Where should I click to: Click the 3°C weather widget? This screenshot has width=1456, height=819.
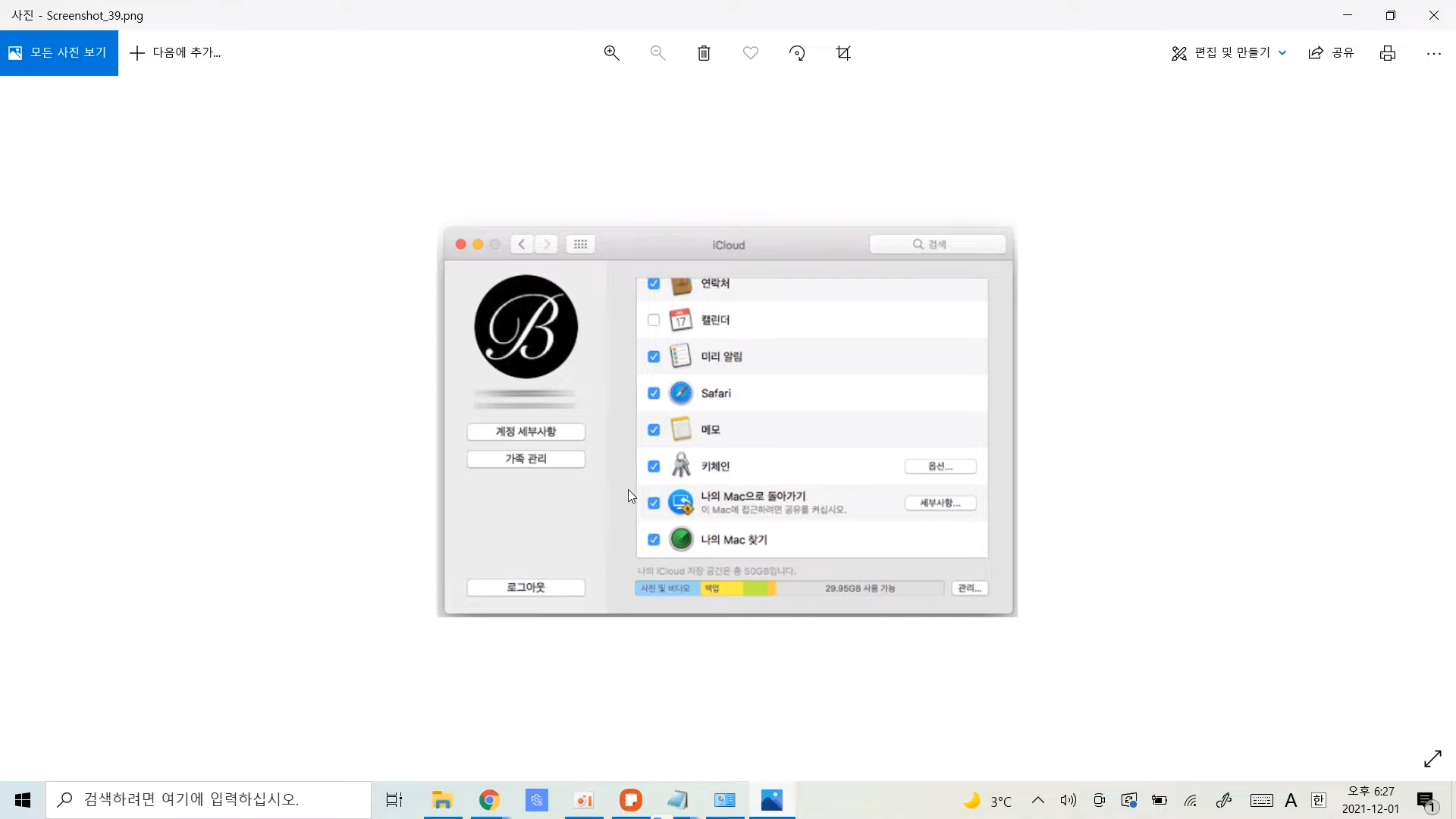pyautogui.click(x=987, y=800)
